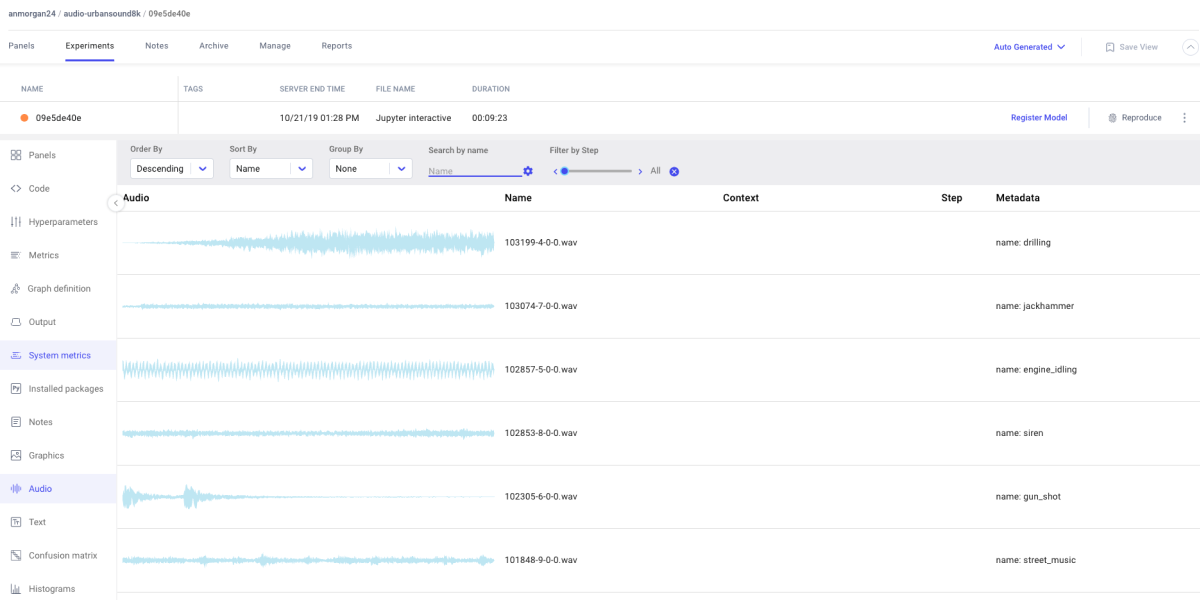The width and height of the screenshot is (1200, 600).
Task: Switch to the top Notes tab
Action: coord(156,46)
